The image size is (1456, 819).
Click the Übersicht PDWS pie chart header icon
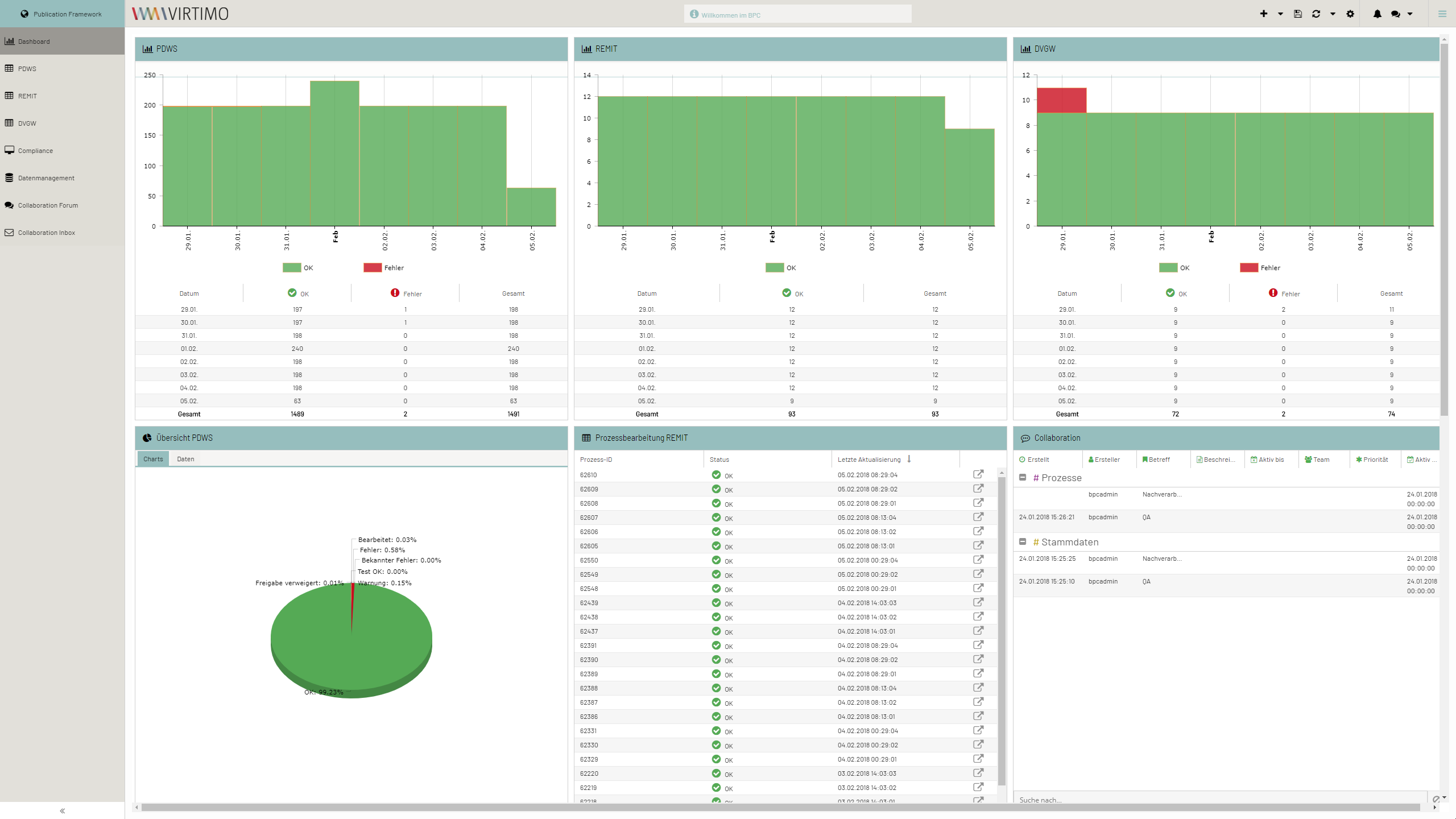147,438
